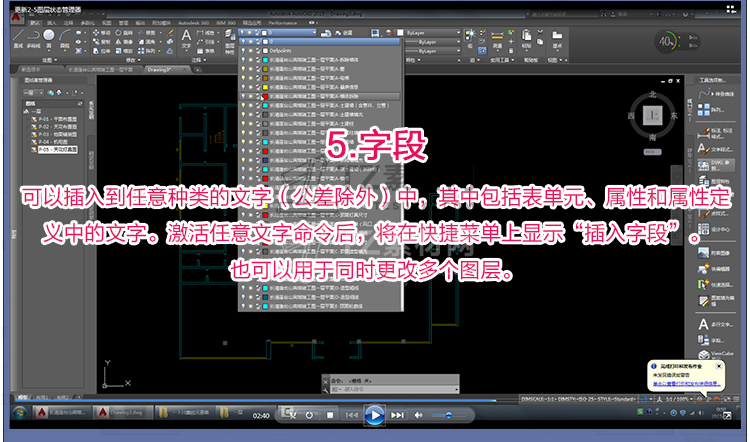Open the WCS dropdown under ViewCube
The width and height of the screenshot is (750, 442).
[652, 152]
